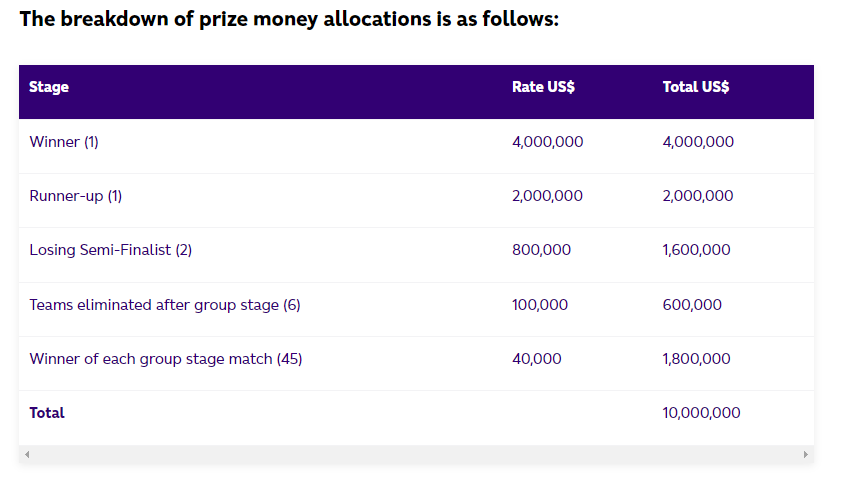Select the "Winner (1)" row label
Screen dimensions: 845x482
pos(64,142)
